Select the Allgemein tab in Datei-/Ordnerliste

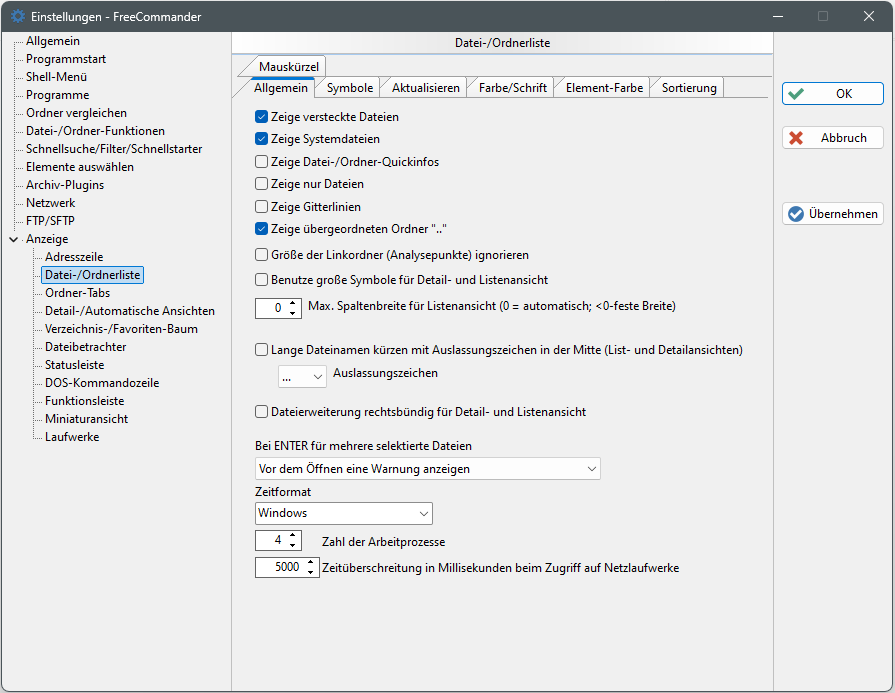[280, 88]
